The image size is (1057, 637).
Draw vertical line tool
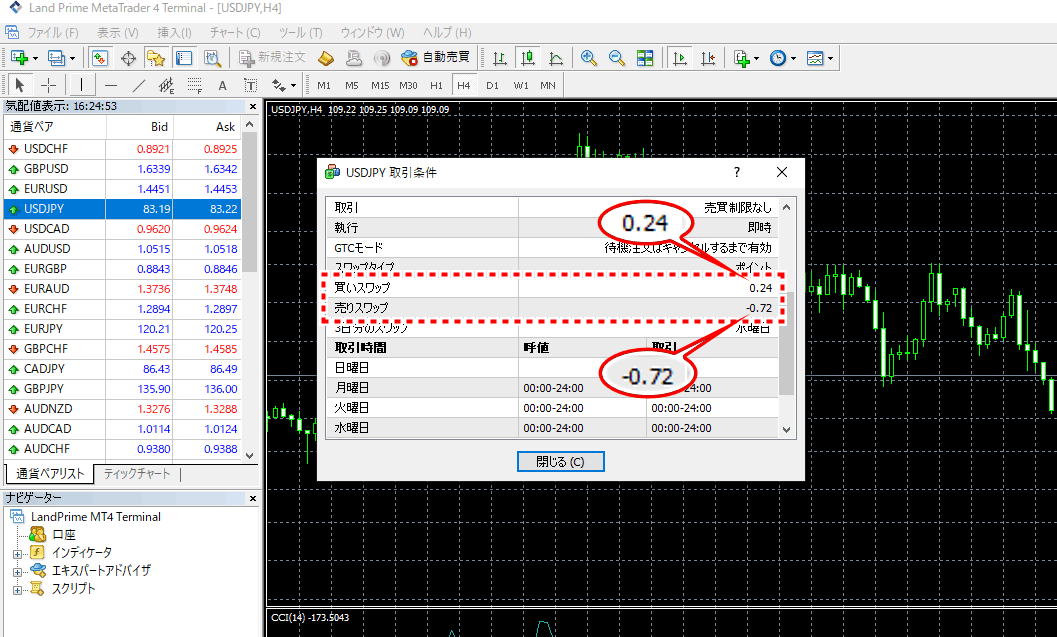[82, 85]
